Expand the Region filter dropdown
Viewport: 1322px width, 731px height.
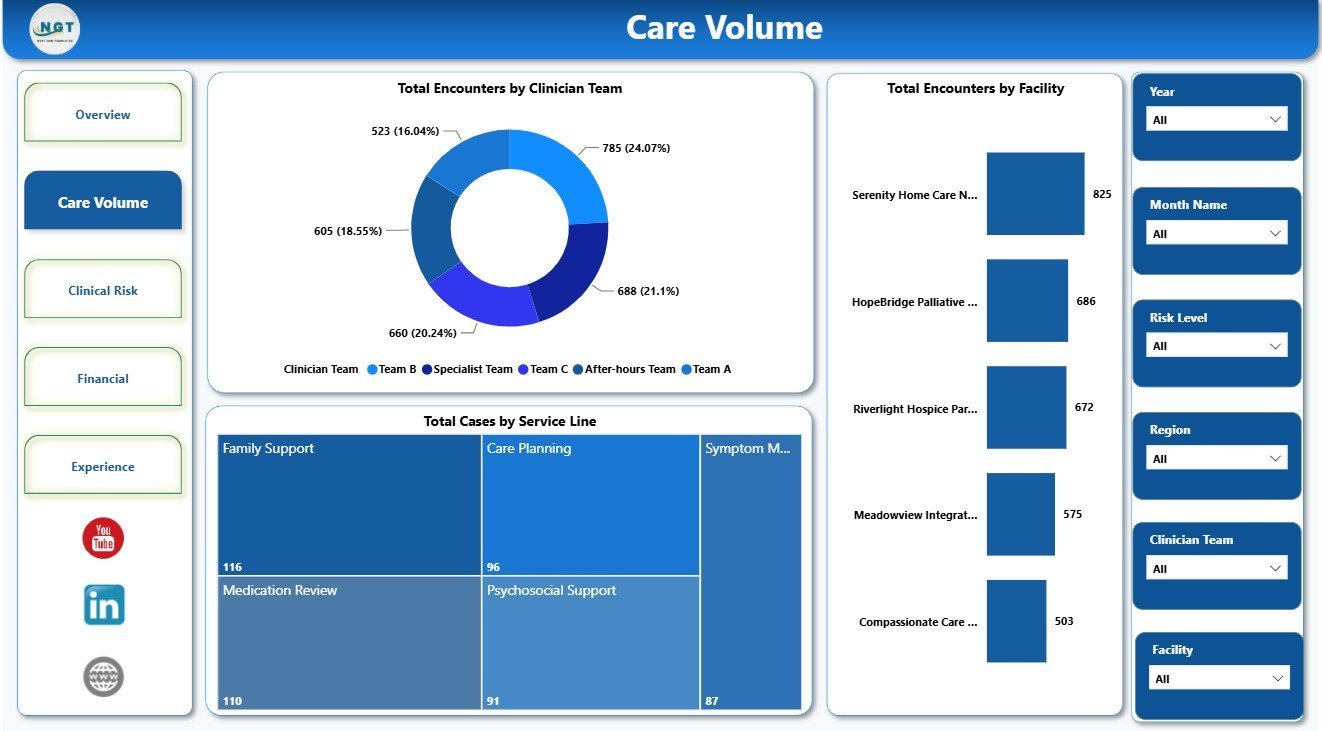[1216, 458]
